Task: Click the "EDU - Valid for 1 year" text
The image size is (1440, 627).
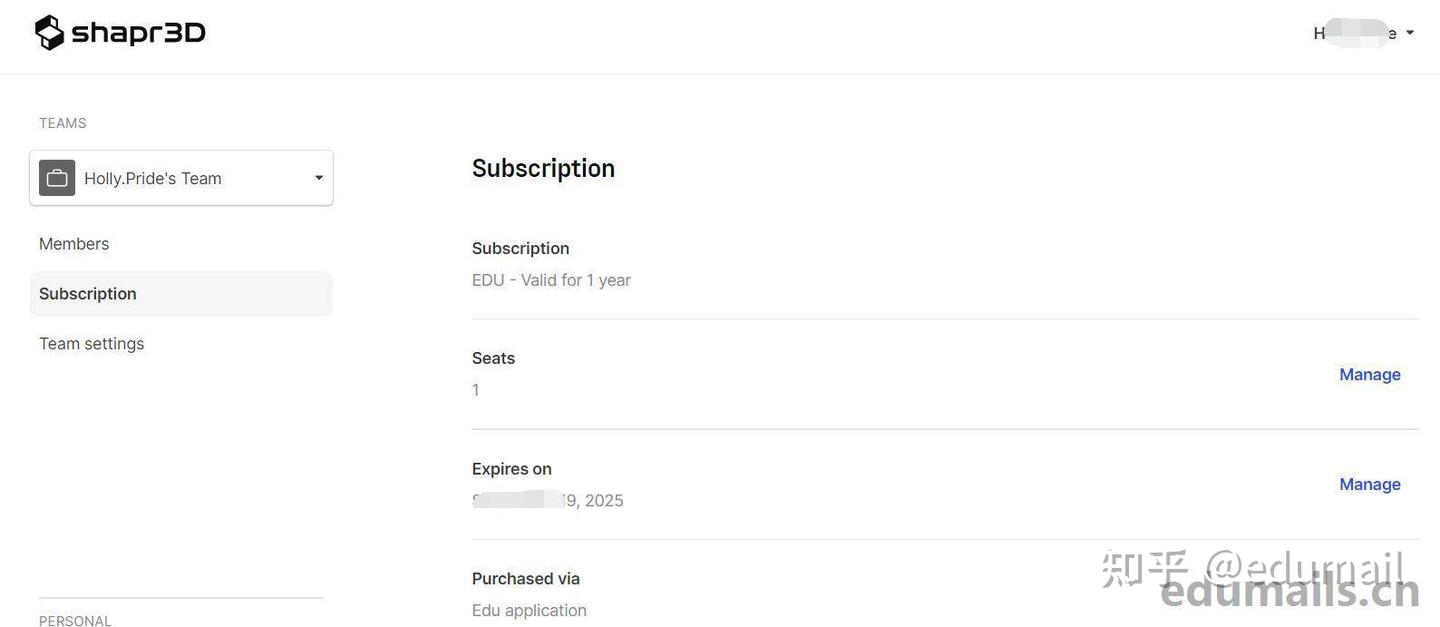Action: (551, 280)
